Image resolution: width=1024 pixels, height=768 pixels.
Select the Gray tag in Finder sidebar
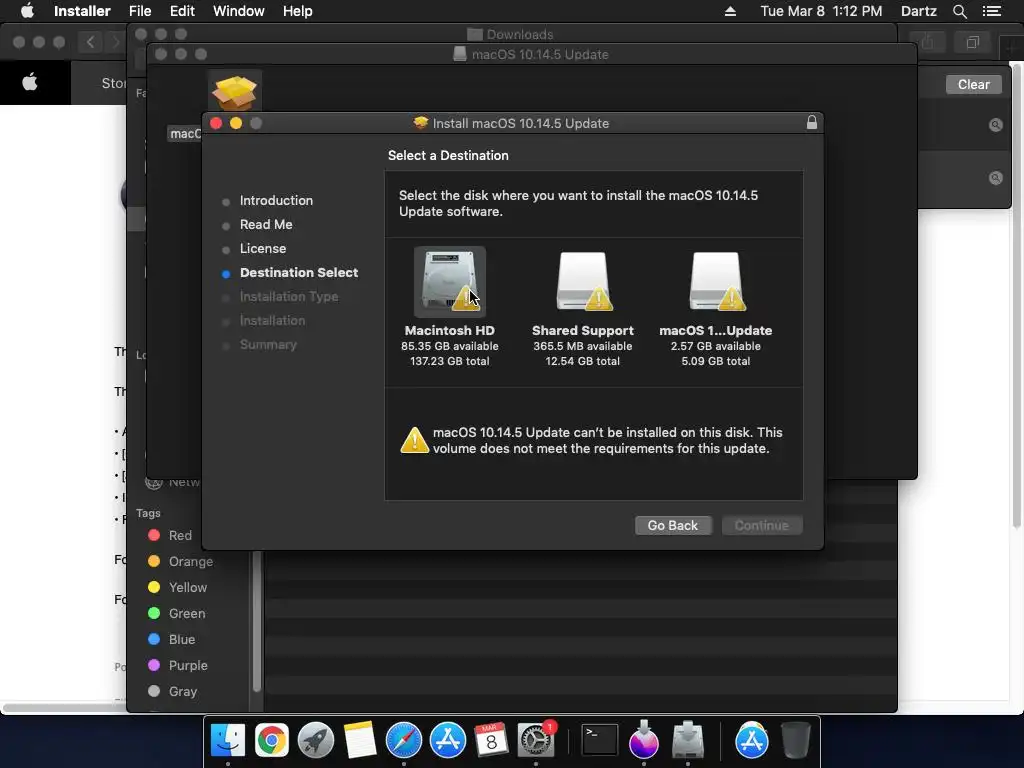(172, 692)
